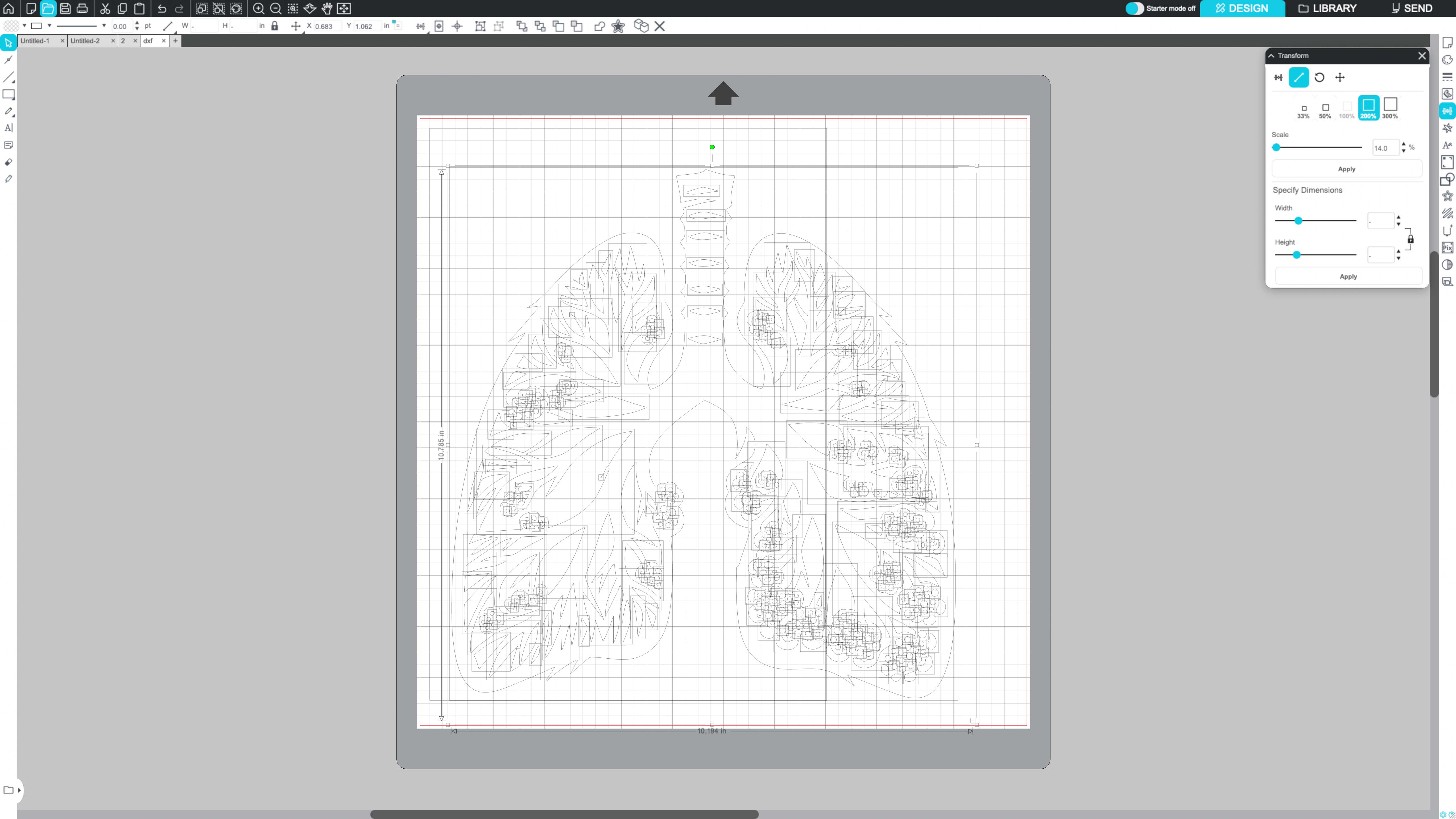Image resolution: width=1456 pixels, height=819 pixels.
Task: Open the line style dropdown arrow
Action: [104, 25]
